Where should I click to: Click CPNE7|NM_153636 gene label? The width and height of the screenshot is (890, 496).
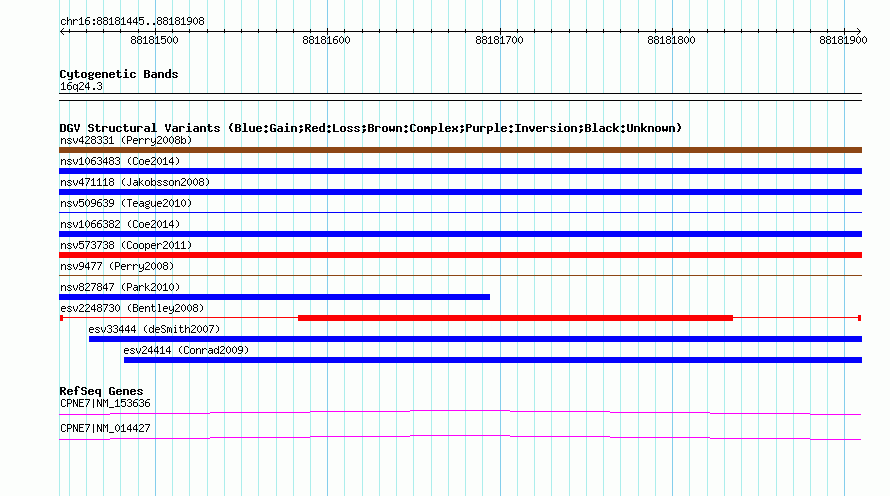pos(105,403)
